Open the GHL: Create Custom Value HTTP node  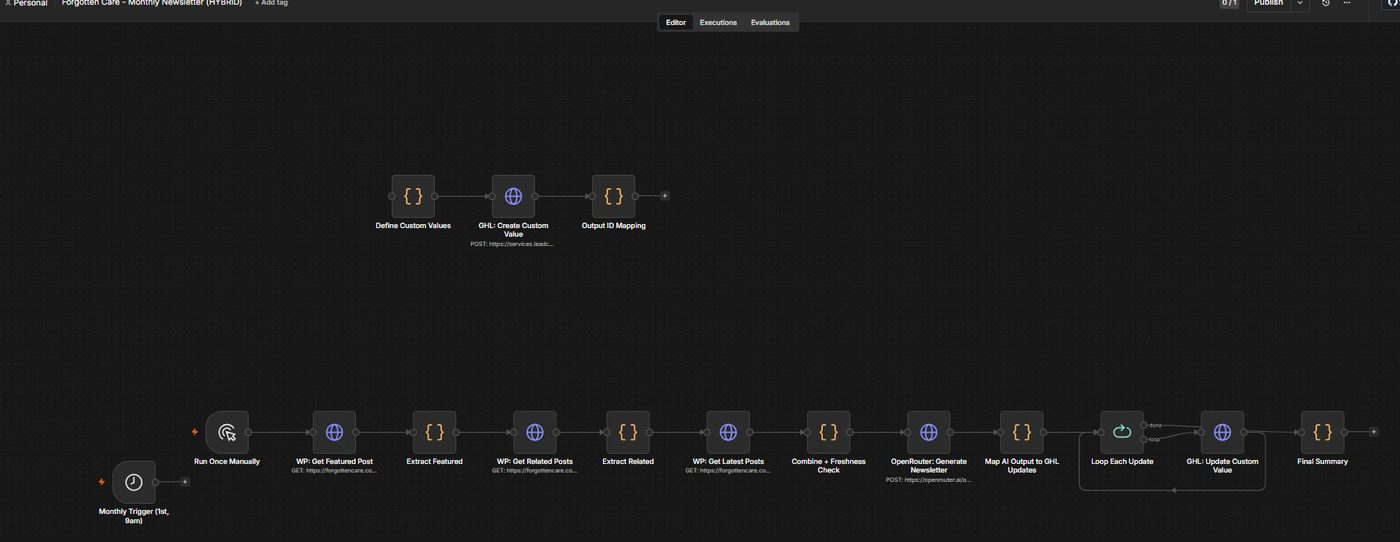(513, 196)
